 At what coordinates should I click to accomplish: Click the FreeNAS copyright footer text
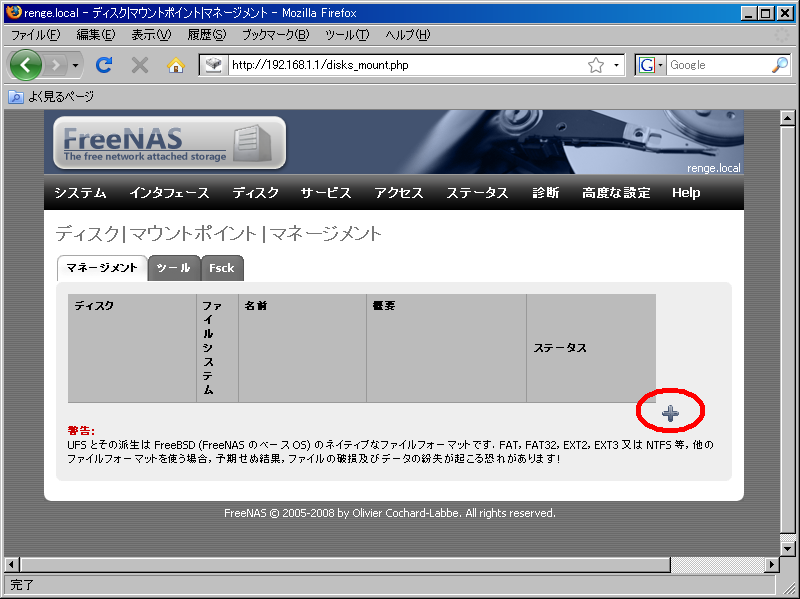390,513
